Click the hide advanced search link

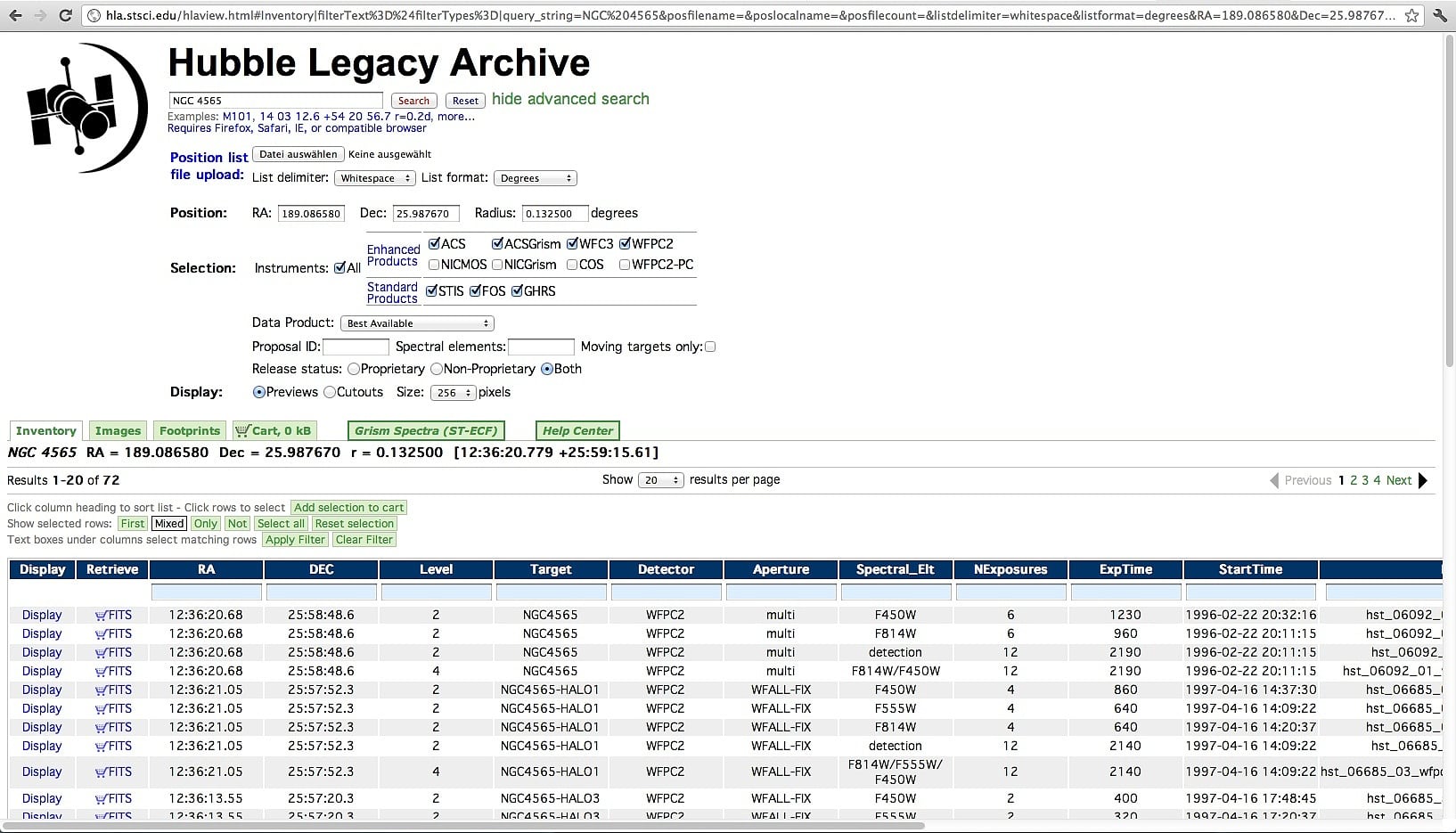pyautogui.click(x=570, y=99)
